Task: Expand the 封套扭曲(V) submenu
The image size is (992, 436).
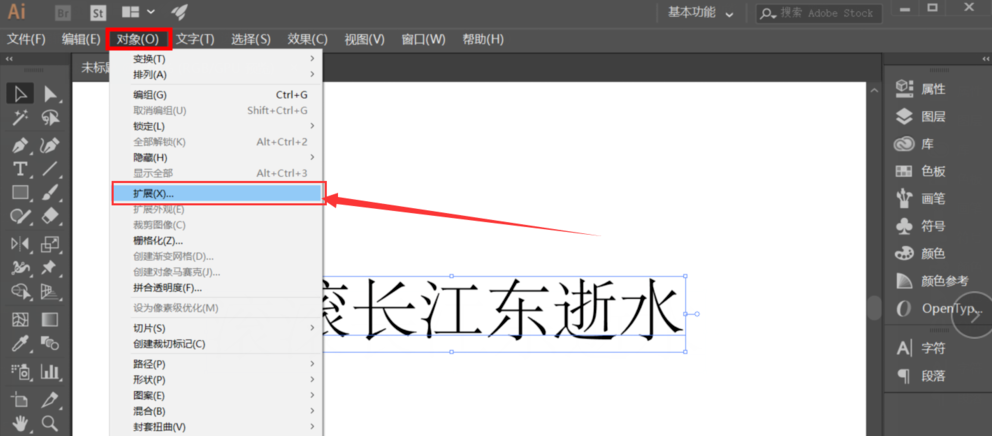Action: pos(217,427)
